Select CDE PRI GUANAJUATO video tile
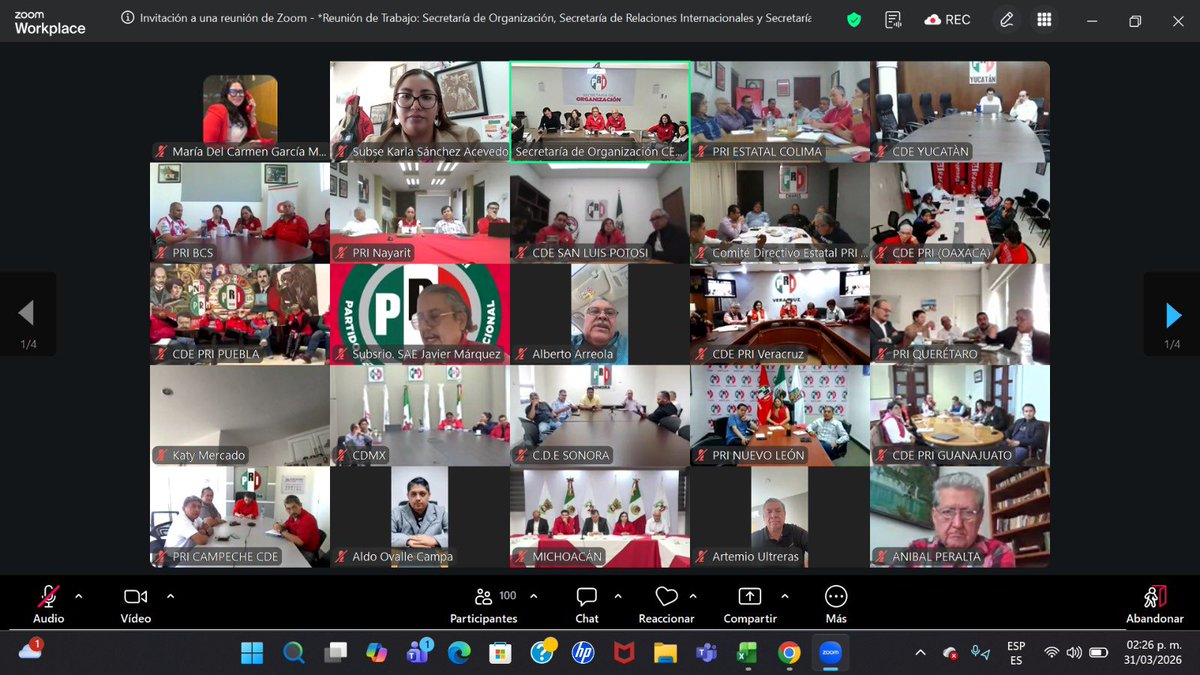This screenshot has height=675, width=1200. click(x=960, y=415)
